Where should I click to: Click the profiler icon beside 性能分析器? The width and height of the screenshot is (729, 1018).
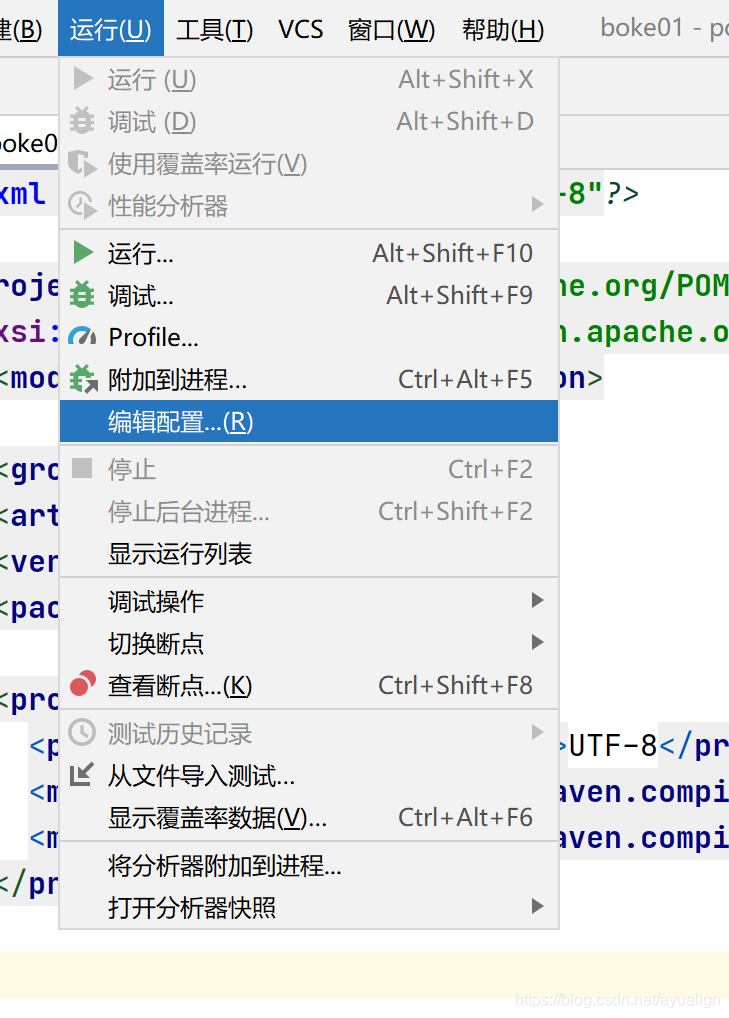[x=82, y=205]
